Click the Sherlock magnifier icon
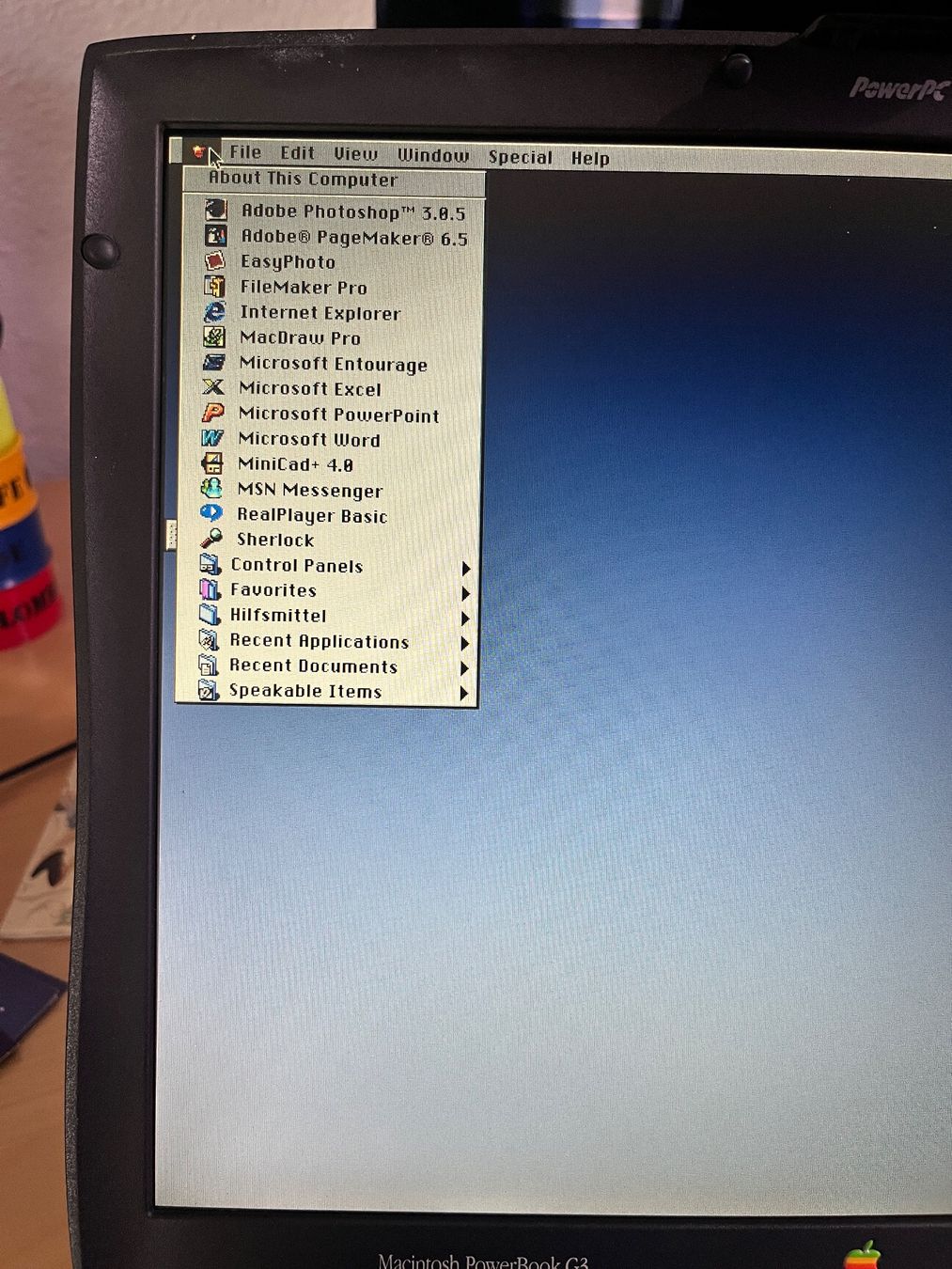Viewport: 952px width, 1269px height. 211,539
